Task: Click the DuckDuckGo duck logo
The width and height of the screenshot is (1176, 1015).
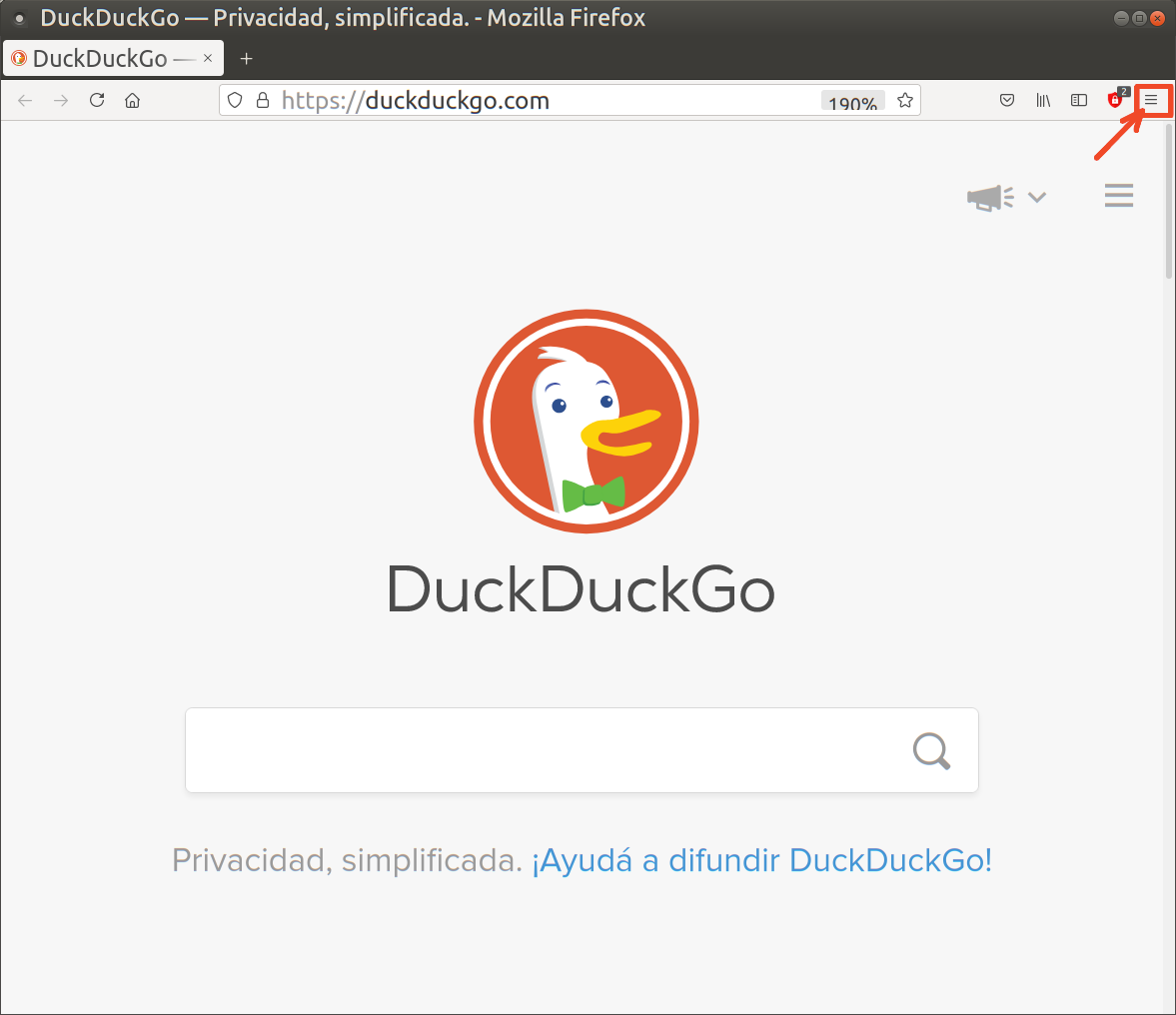Action: [587, 422]
